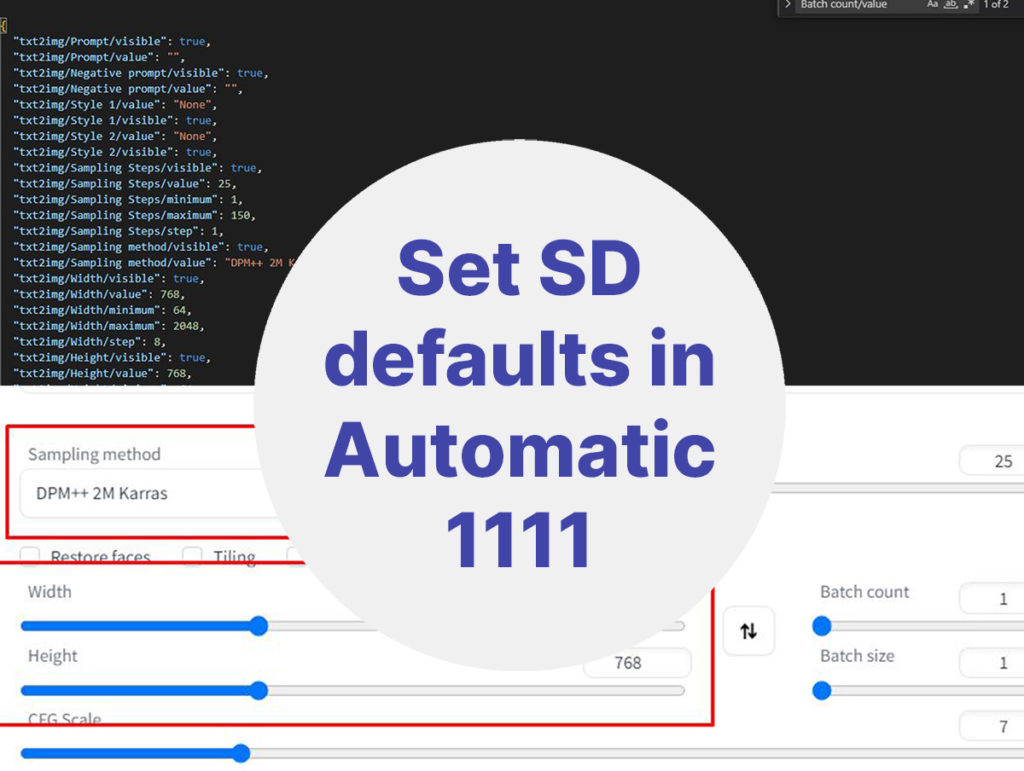Click the line "txt2img/Sampling Steps/value": 25
Screen dimensions: 1024x771
coord(124,183)
